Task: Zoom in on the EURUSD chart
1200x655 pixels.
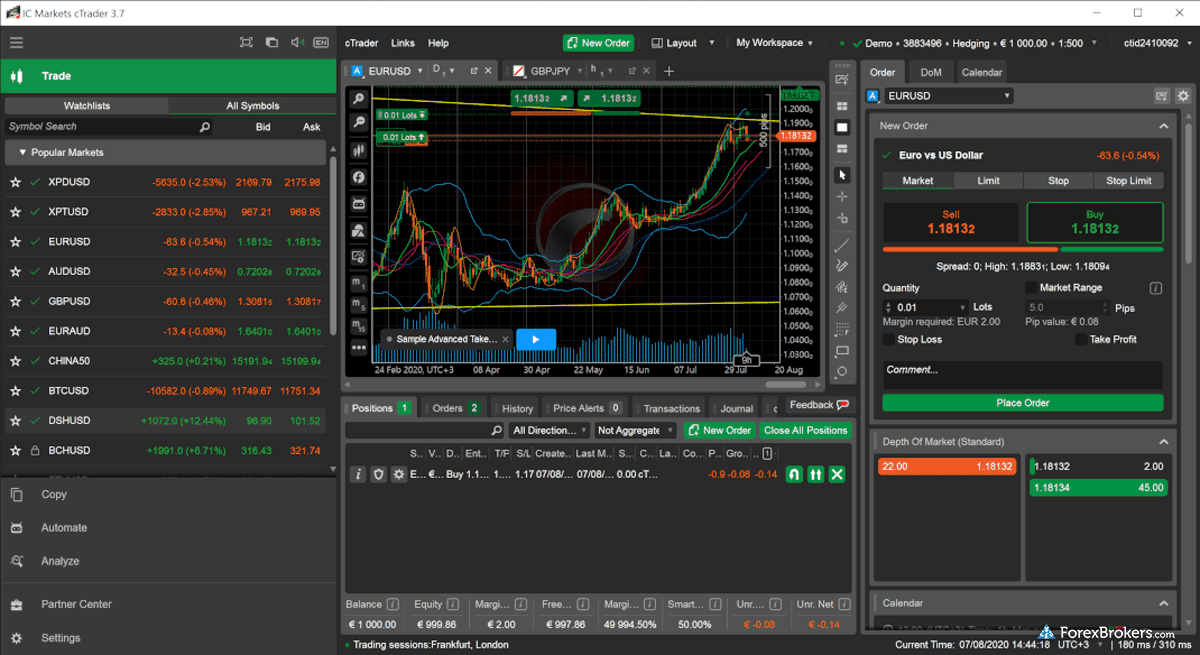Action: click(358, 99)
